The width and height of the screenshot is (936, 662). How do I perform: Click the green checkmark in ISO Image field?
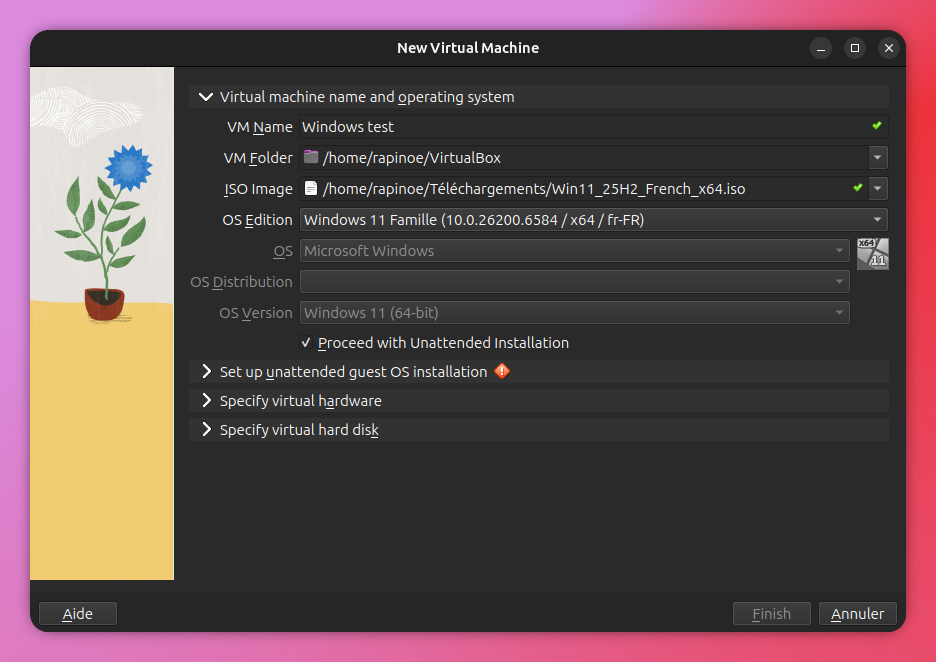point(857,188)
